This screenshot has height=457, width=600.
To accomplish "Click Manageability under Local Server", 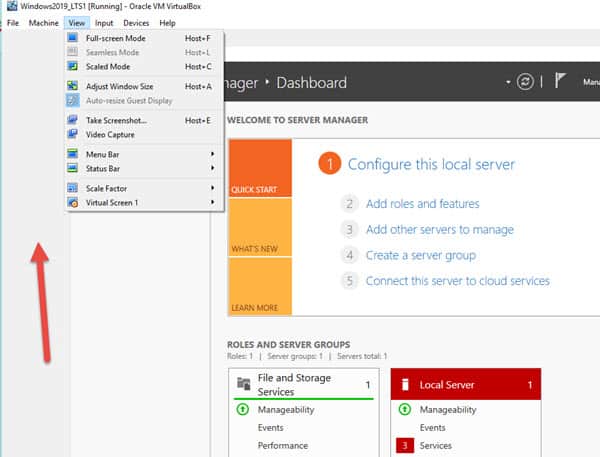I will [x=448, y=410].
